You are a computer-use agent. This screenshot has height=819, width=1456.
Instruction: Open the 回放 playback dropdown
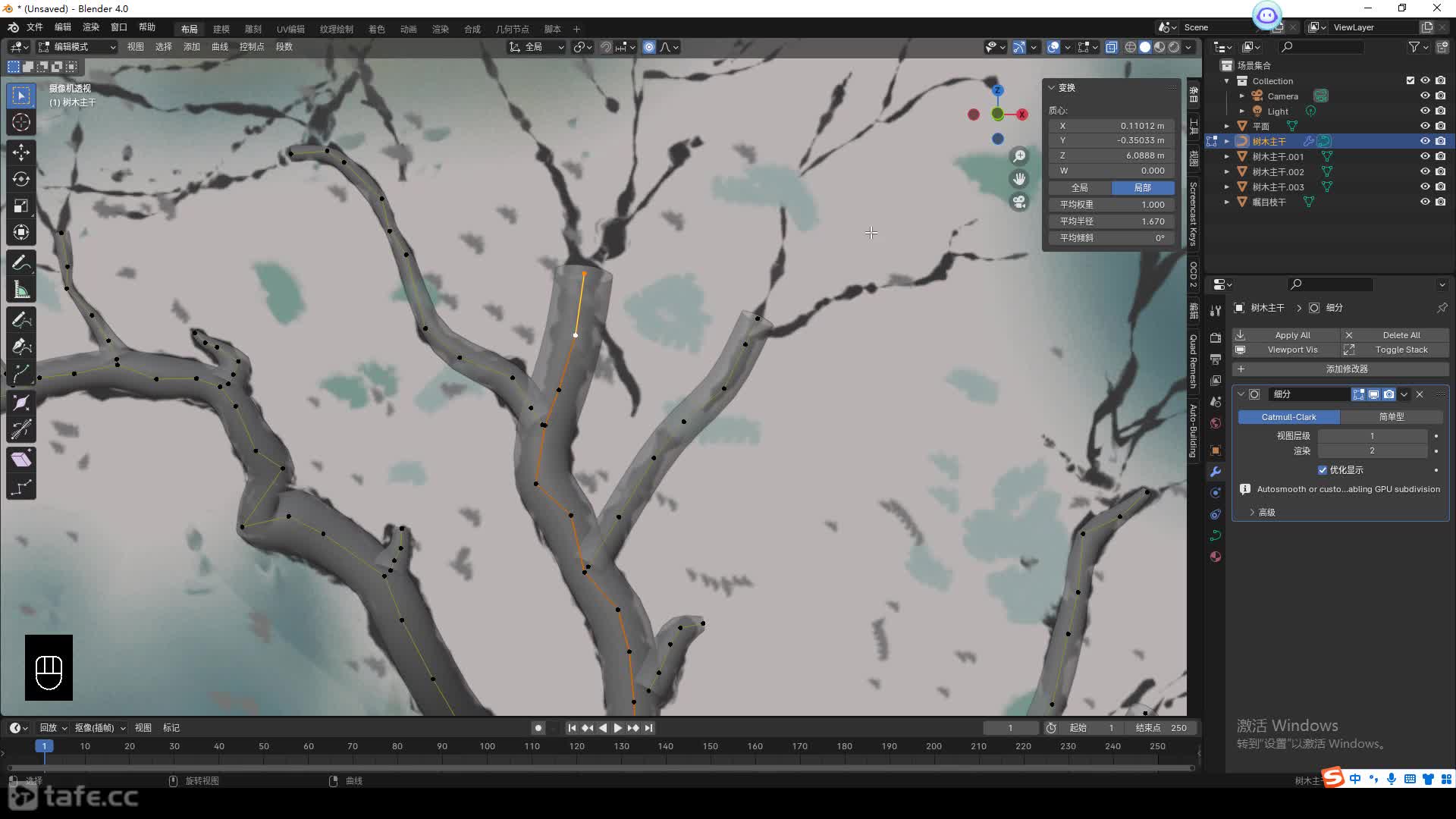pos(53,728)
